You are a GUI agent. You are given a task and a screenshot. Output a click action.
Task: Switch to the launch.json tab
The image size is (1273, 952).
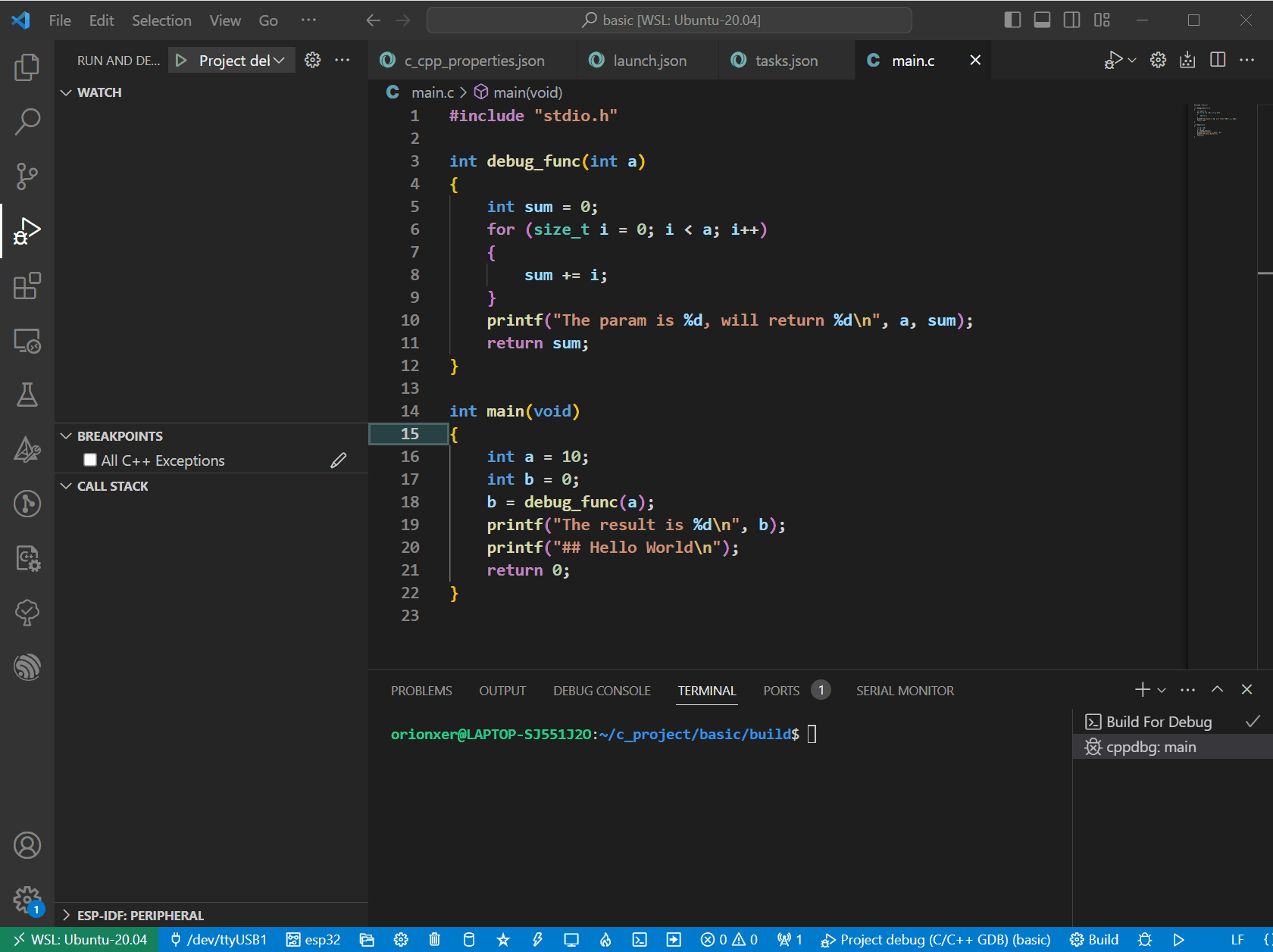(649, 61)
